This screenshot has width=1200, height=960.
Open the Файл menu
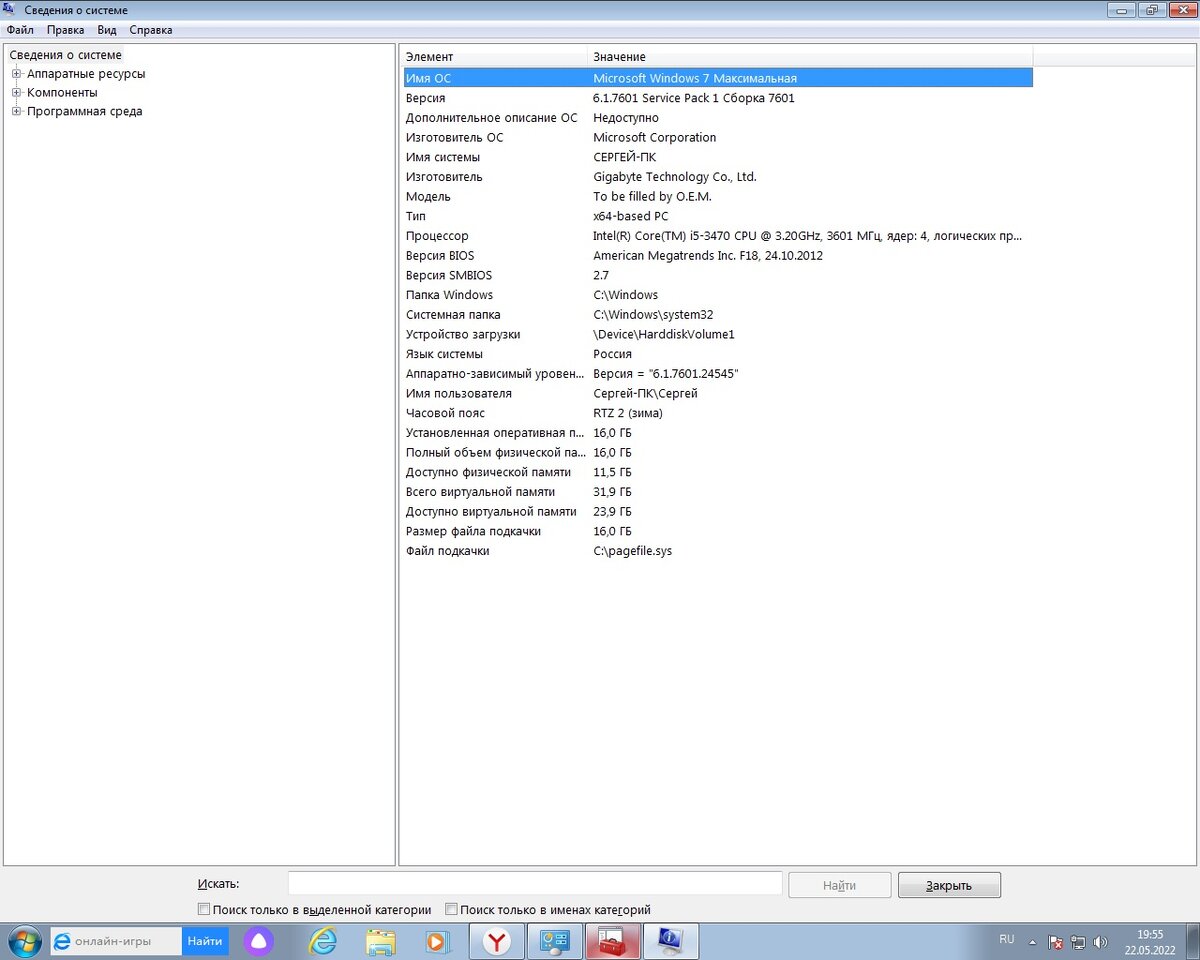pos(20,30)
